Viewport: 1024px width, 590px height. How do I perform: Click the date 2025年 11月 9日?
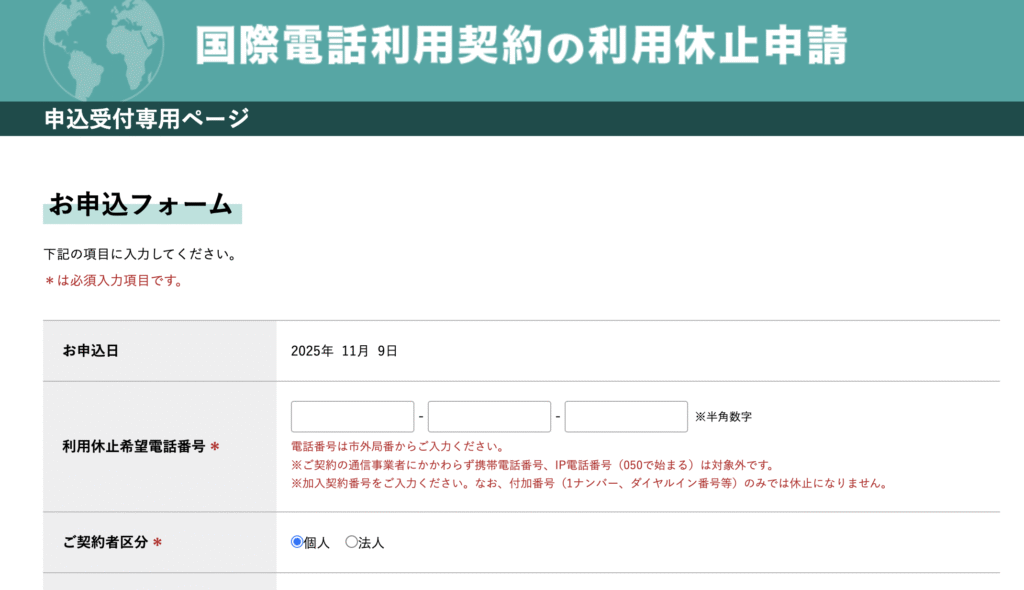(x=344, y=351)
